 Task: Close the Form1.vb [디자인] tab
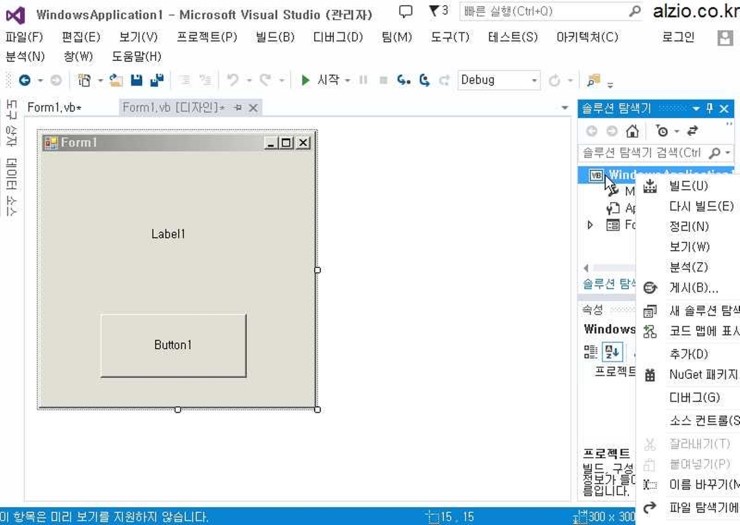click(253, 108)
